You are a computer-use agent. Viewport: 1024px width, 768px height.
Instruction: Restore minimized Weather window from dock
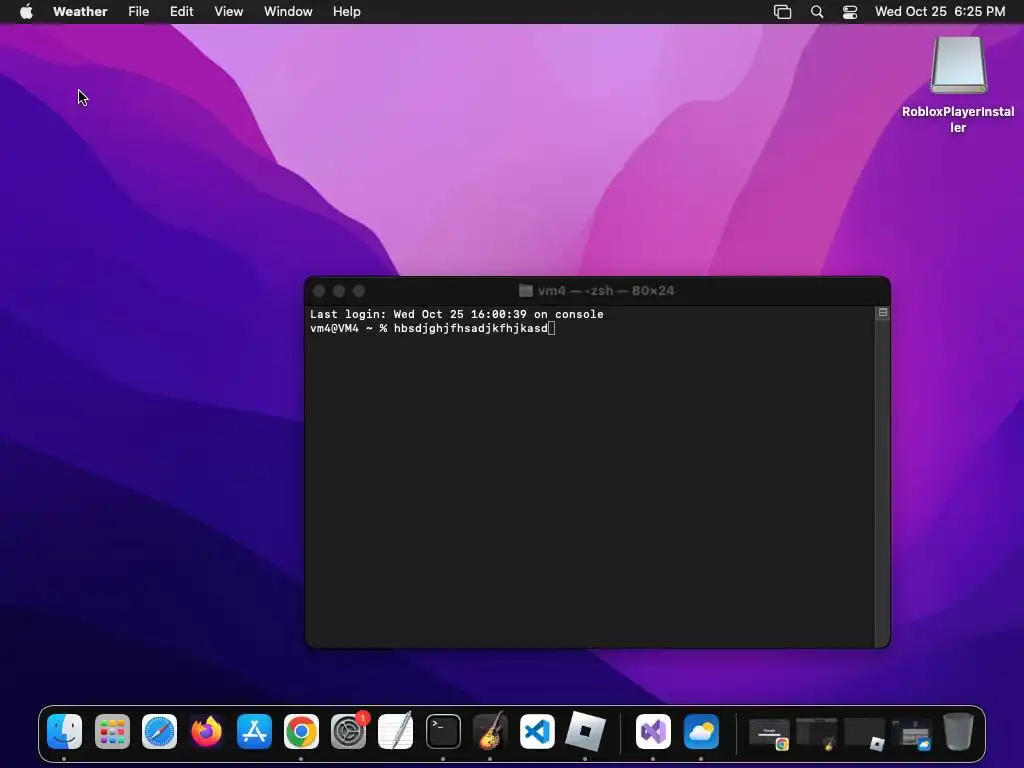pyautogui.click(x=912, y=734)
